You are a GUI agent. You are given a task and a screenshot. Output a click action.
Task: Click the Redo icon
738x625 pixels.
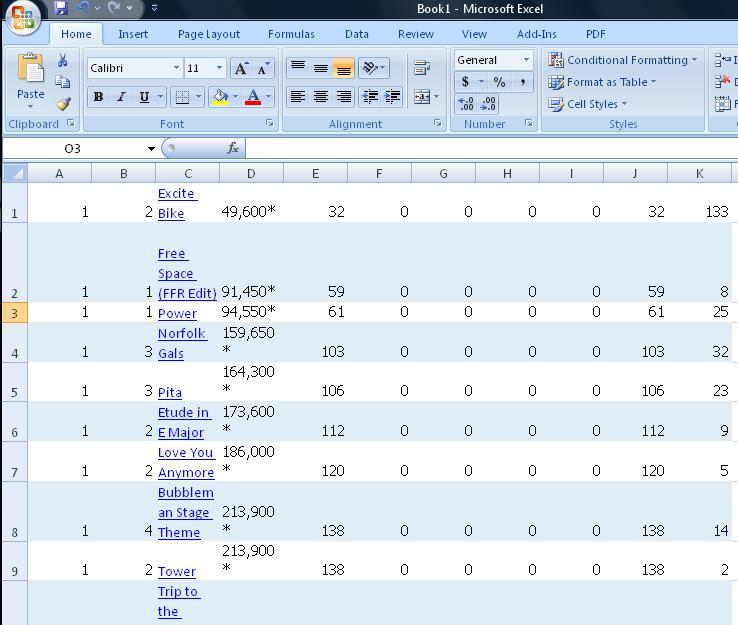pyautogui.click(x=114, y=8)
